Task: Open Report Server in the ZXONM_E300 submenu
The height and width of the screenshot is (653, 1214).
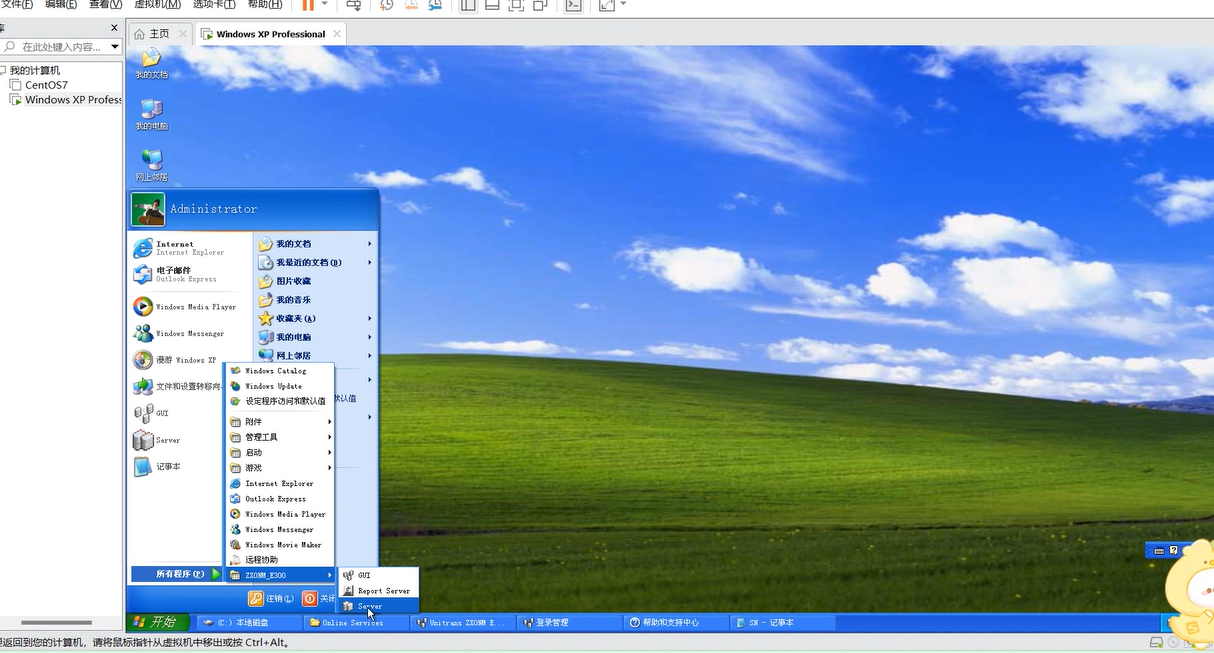Action: coord(377,591)
